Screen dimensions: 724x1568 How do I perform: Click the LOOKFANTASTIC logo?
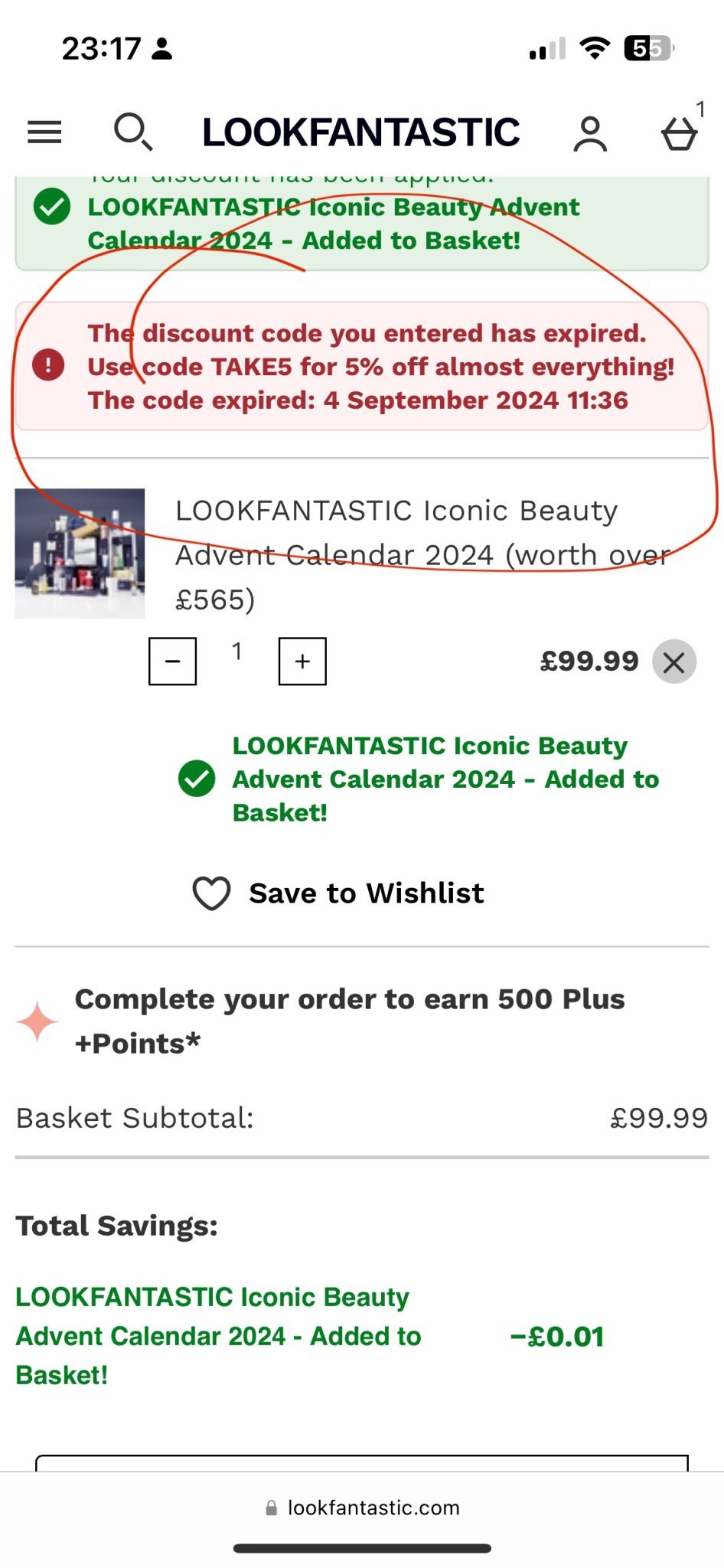[x=361, y=132]
